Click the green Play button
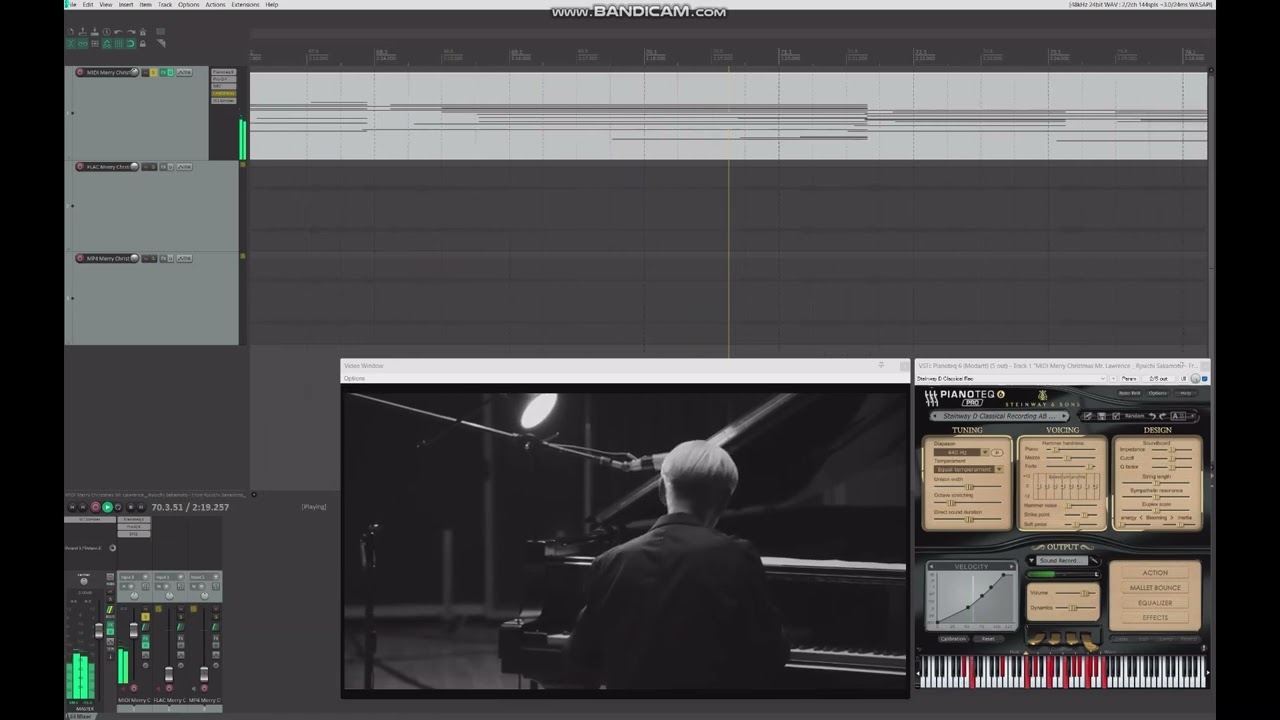This screenshot has width=1280, height=720. (x=108, y=507)
